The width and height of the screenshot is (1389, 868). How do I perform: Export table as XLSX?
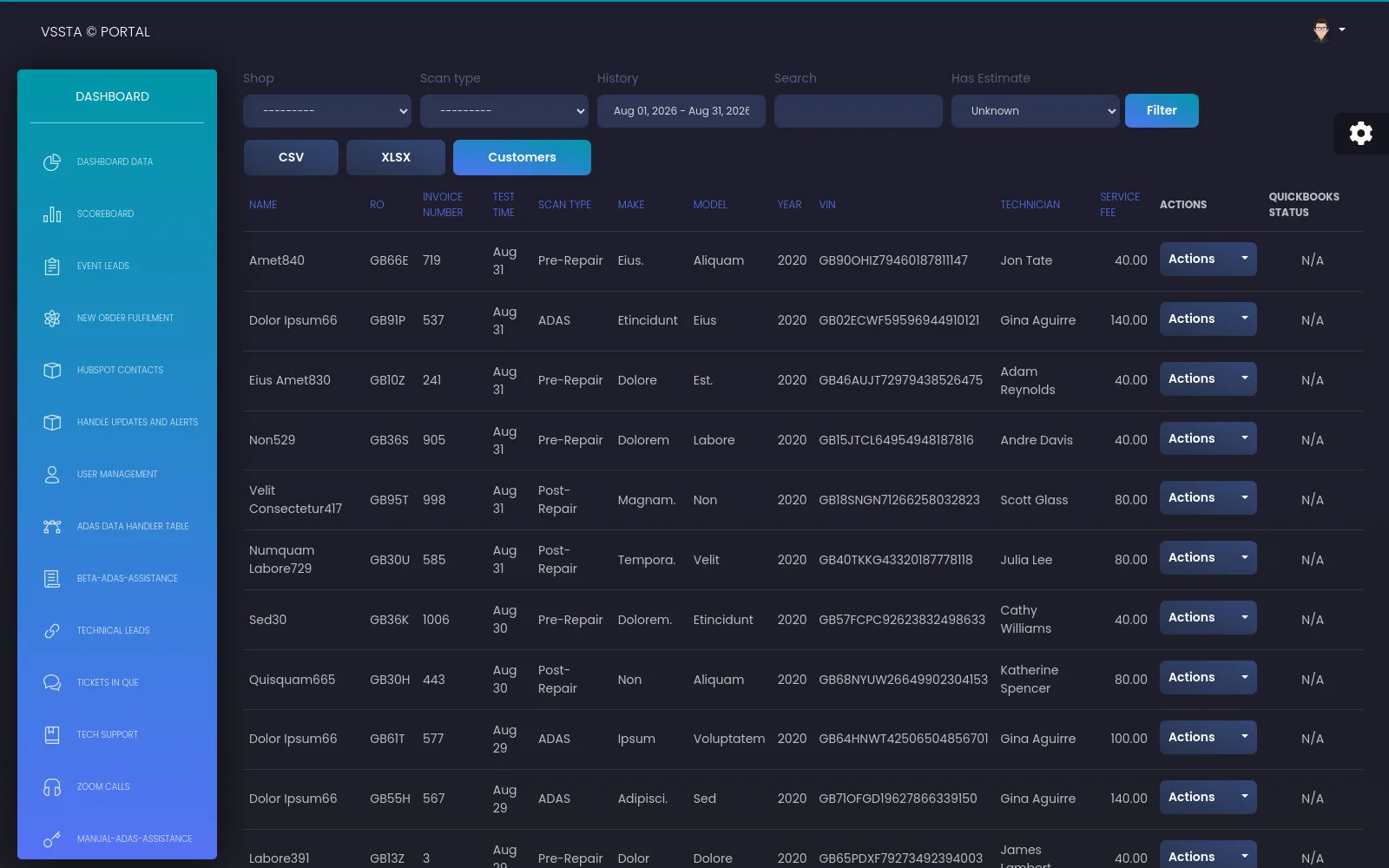tap(396, 158)
